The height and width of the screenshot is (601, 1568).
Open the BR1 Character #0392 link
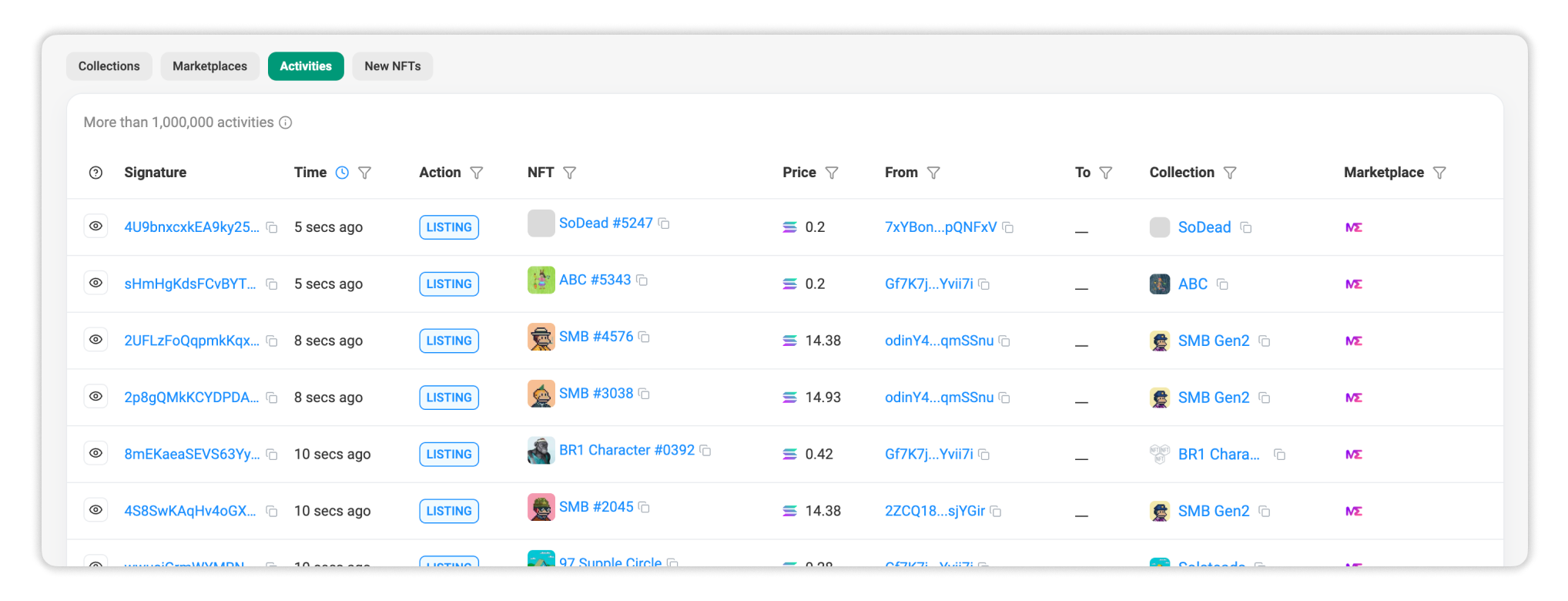(626, 450)
